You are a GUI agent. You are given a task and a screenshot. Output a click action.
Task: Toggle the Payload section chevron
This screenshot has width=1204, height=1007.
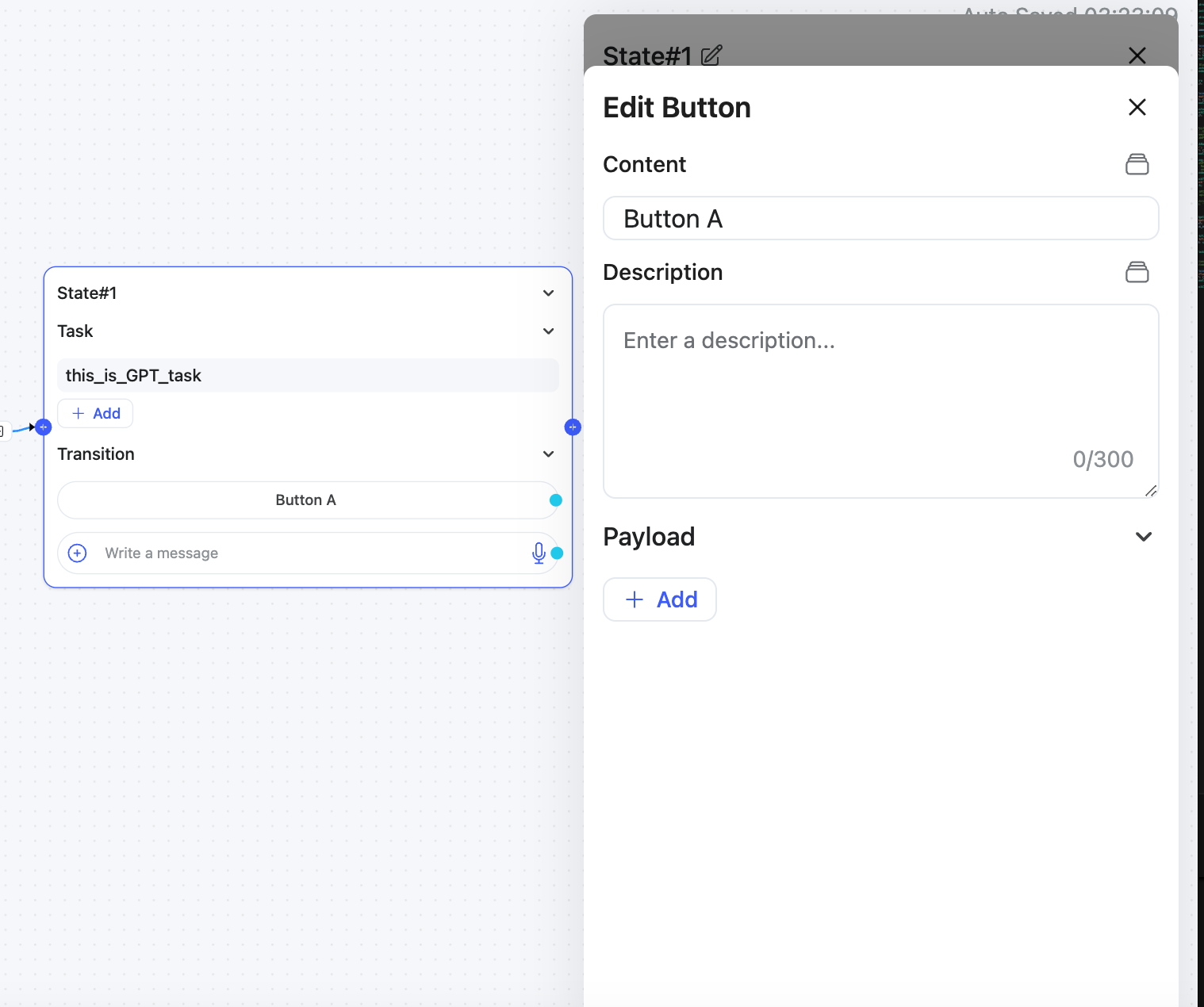click(1143, 537)
